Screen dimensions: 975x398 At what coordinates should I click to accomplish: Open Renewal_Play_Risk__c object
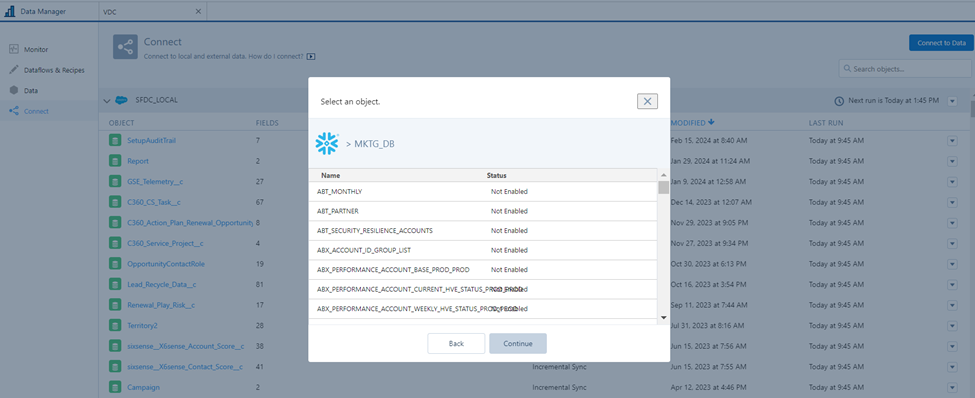(161, 305)
